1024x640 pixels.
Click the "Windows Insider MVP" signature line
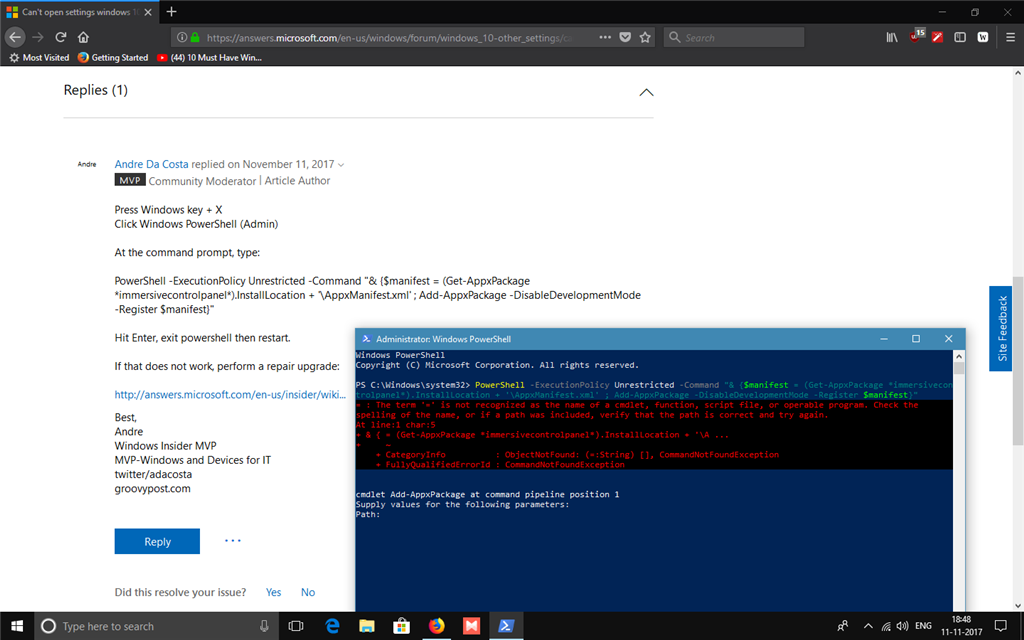point(165,445)
